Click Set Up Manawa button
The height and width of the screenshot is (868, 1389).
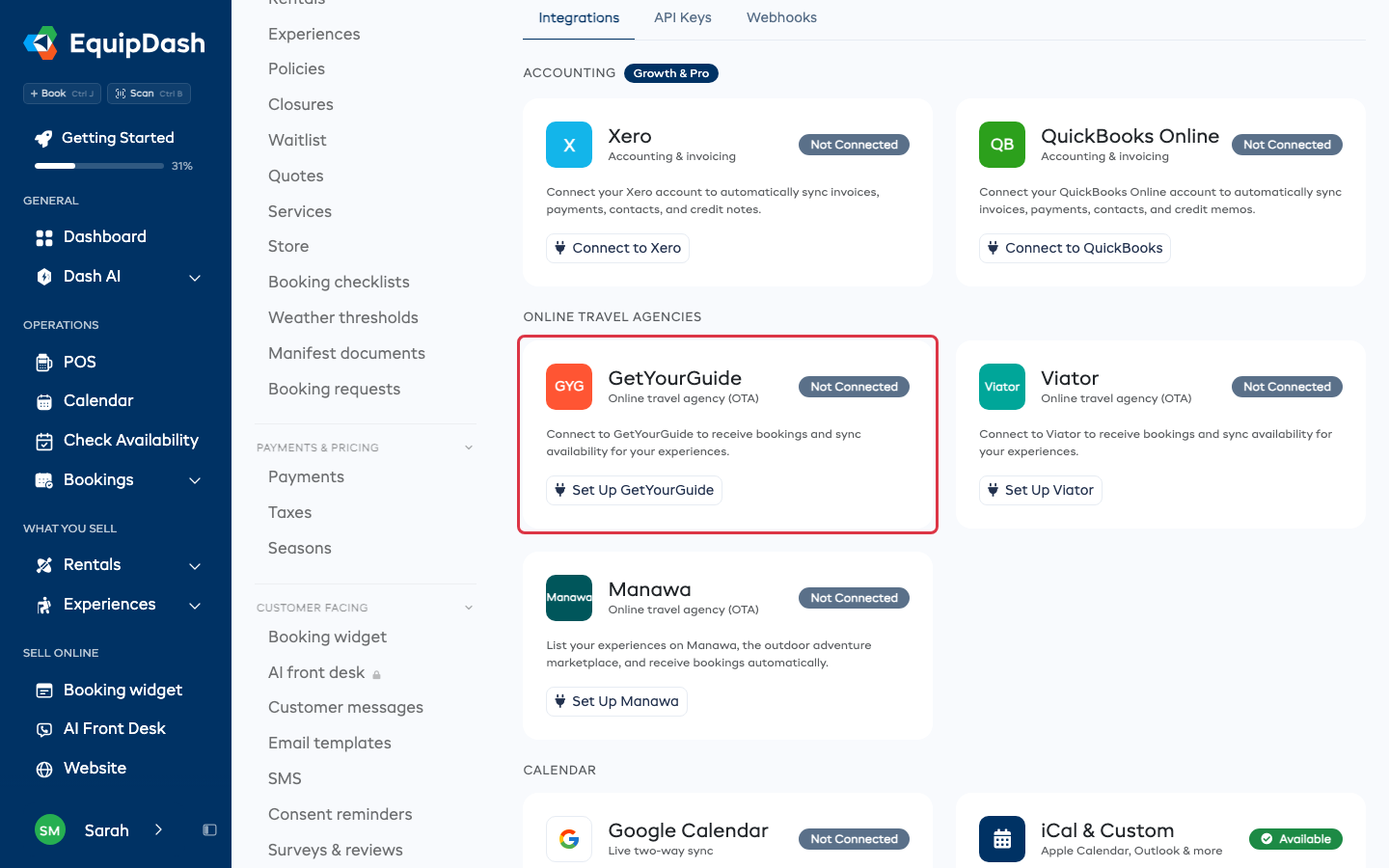[x=616, y=701]
